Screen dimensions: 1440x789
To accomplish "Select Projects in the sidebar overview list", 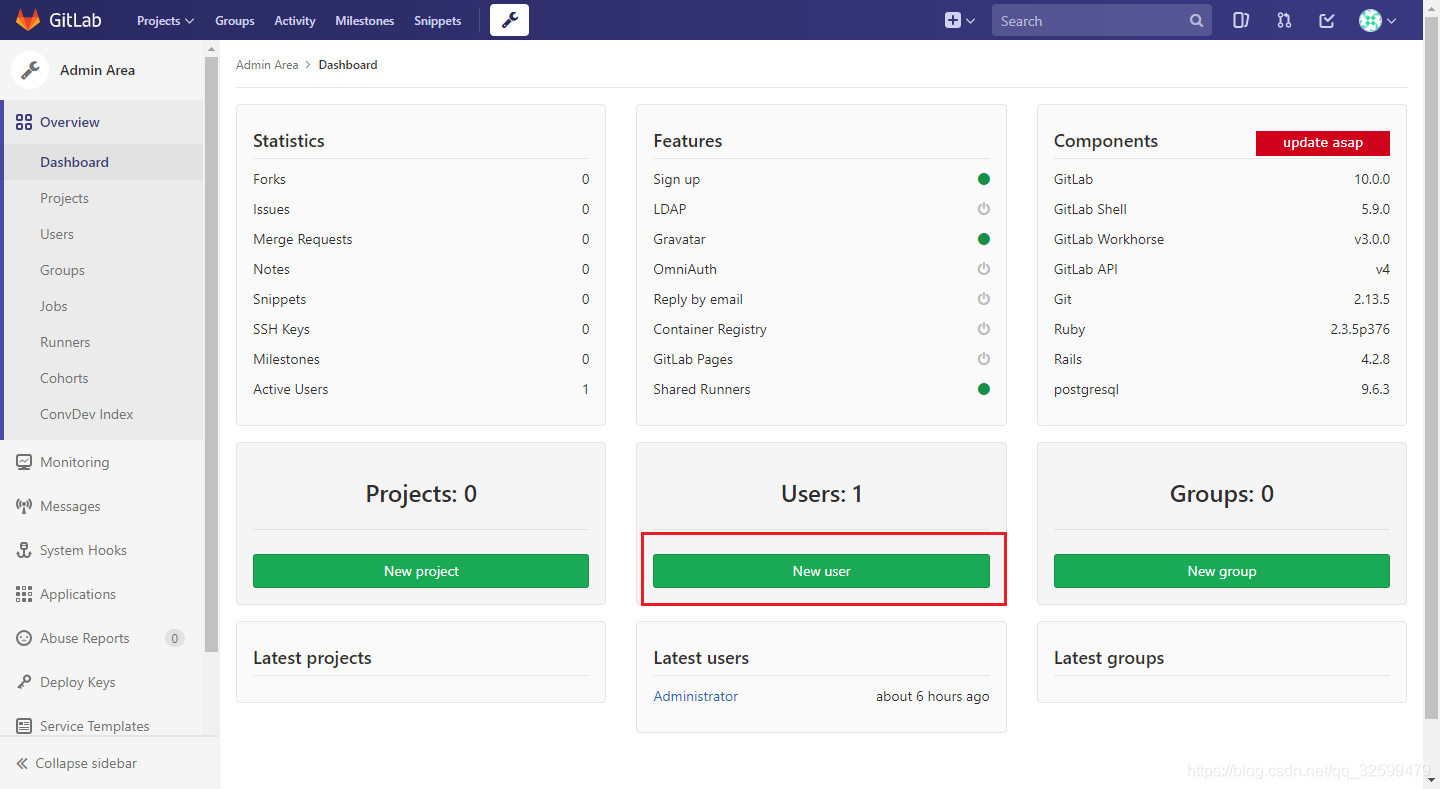I will (64, 198).
